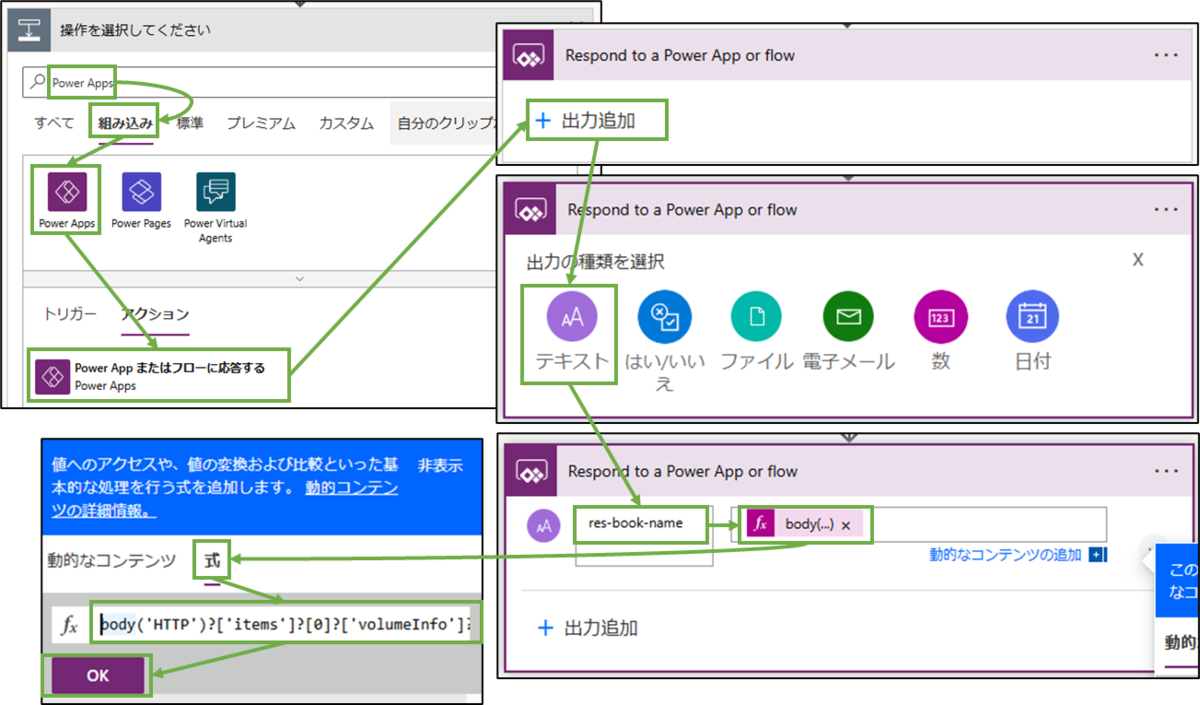Switch to the 動的なコンテンツ tab
Image resolution: width=1200 pixels, height=705 pixels.
click(112, 560)
